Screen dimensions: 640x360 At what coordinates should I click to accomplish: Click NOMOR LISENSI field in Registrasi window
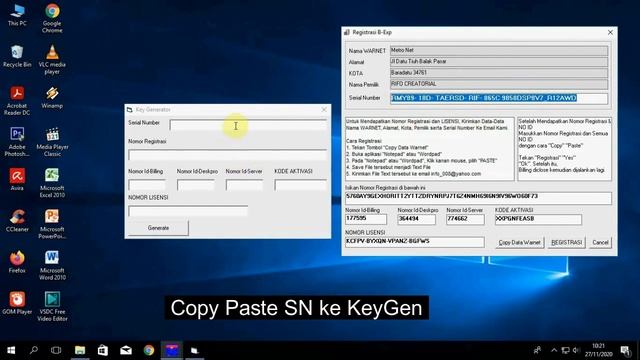click(x=415, y=242)
